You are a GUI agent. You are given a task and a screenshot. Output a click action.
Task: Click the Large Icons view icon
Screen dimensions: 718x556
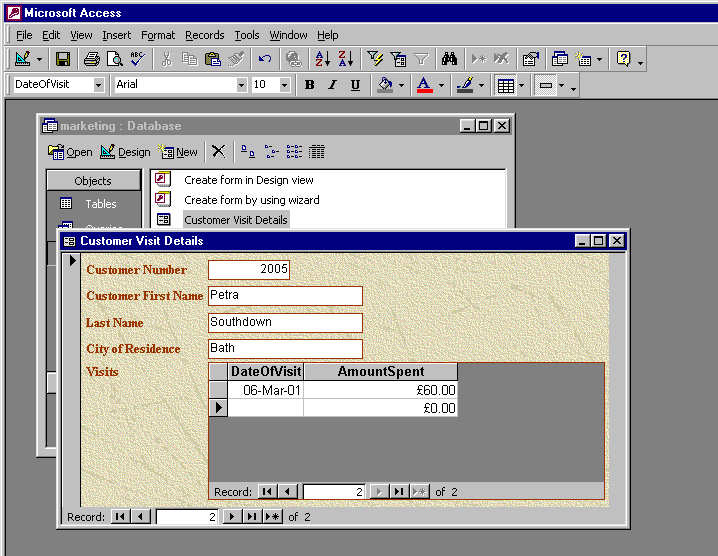click(x=248, y=152)
